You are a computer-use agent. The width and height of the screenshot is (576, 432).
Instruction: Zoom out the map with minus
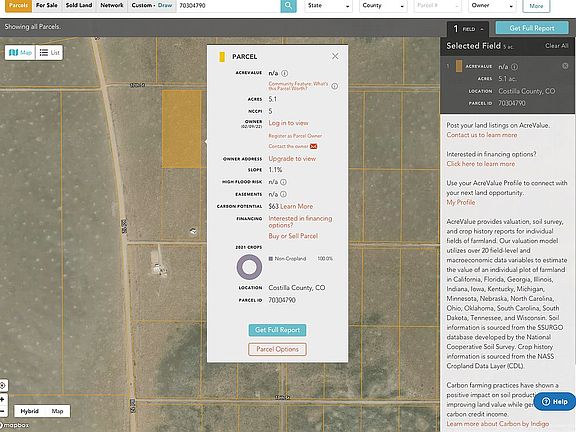pos(3,411)
